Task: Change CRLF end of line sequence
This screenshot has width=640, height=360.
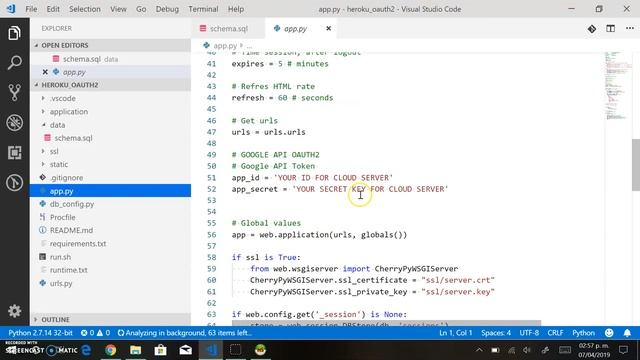Action: tap(555, 333)
